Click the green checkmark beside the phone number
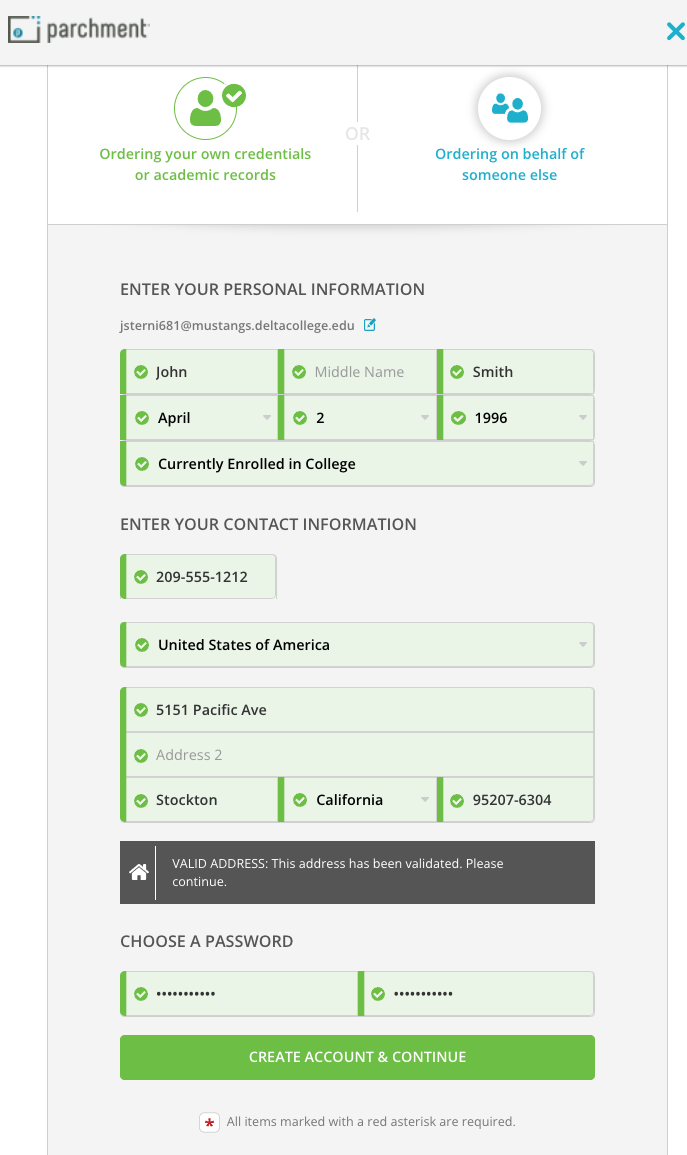The height and width of the screenshot is (1155, 687). pyautogui.click(x=141, y=576)
